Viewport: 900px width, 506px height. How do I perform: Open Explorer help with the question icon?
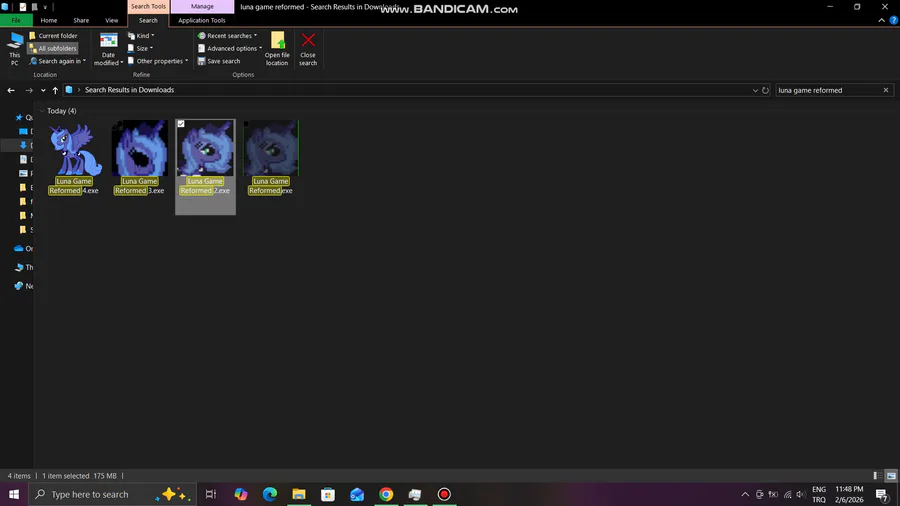893,20
